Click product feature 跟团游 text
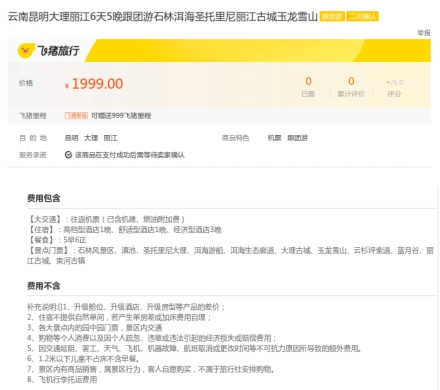 tap(297, 138)
